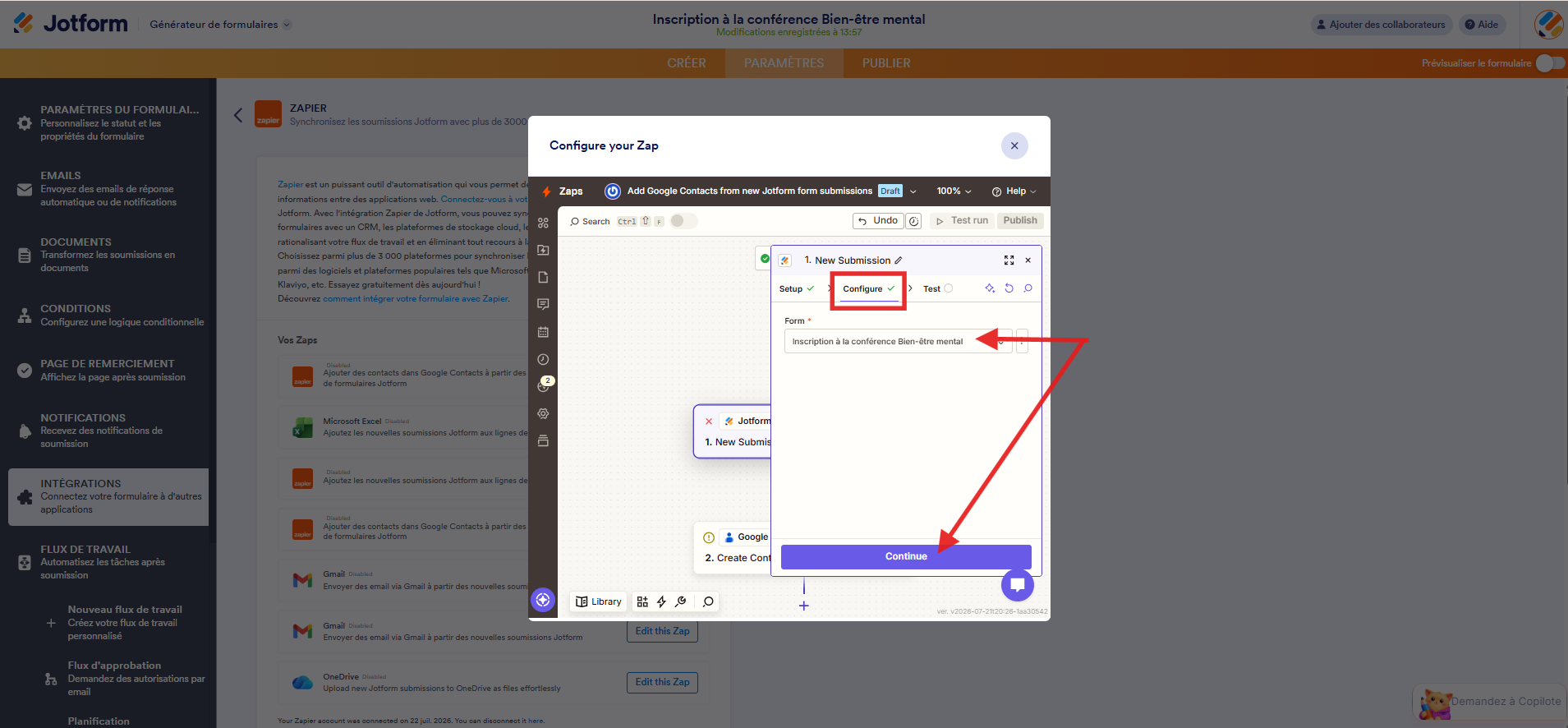1568x728 pixels.
Task: Switch to the PARAMÈTRES tab
Action: pos(784,63)
